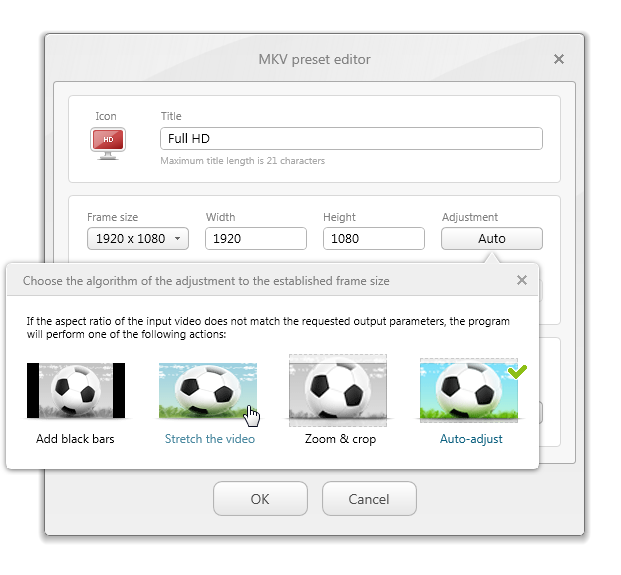Click the Auto-adjust label
The width and height of the screenshot is (621, 575).
click(x=471, y=439)
